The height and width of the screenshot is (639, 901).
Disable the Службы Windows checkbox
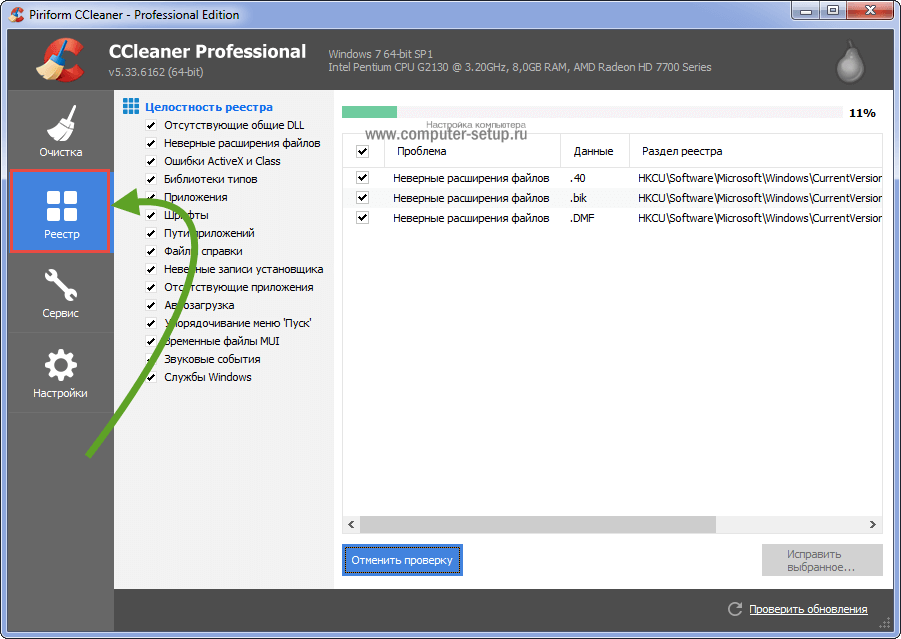click(151, 377)
